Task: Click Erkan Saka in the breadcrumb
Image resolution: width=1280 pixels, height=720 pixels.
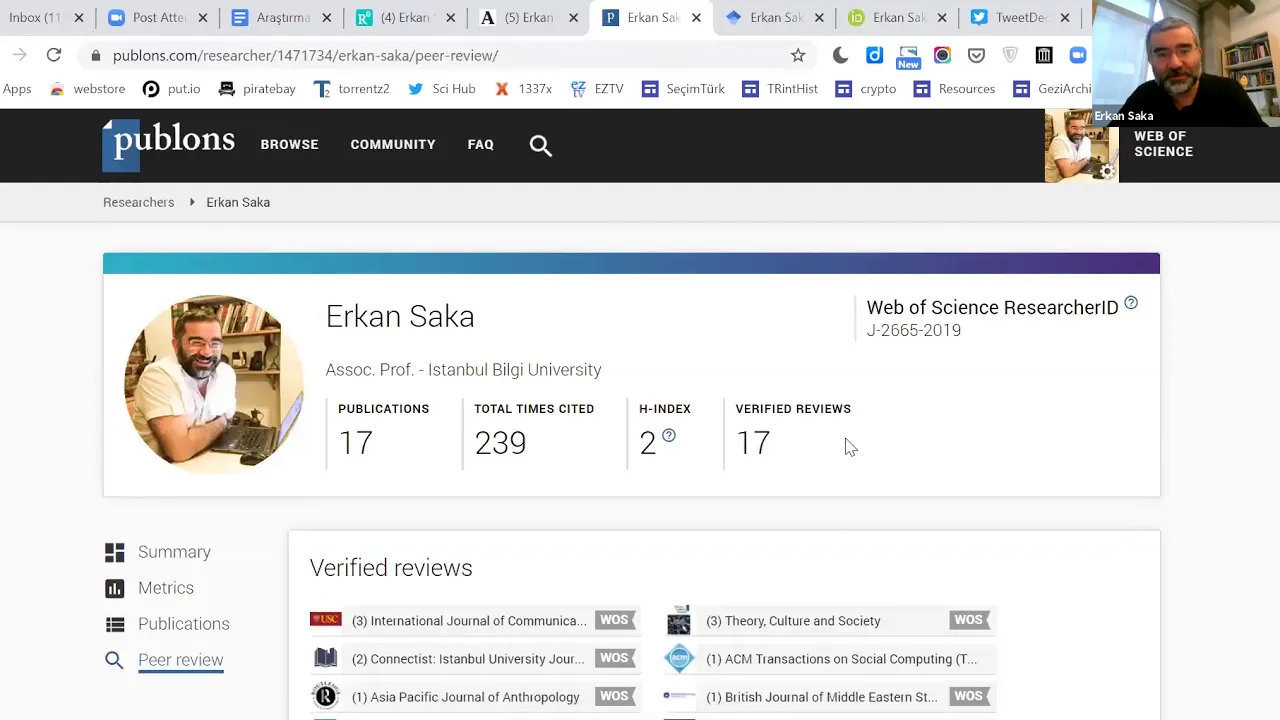Action: pyautogui.click(x=238, y=202)
